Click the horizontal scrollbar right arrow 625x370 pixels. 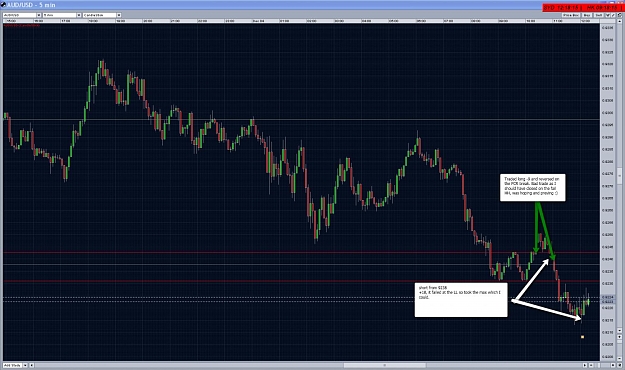(585, 365)
